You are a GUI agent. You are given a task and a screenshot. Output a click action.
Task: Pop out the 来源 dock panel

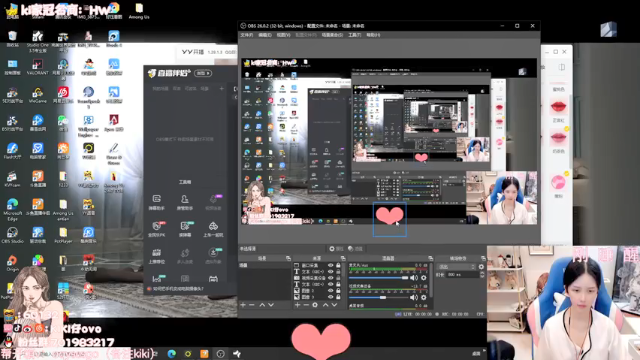pyautogui.click(x=343, y=258)
